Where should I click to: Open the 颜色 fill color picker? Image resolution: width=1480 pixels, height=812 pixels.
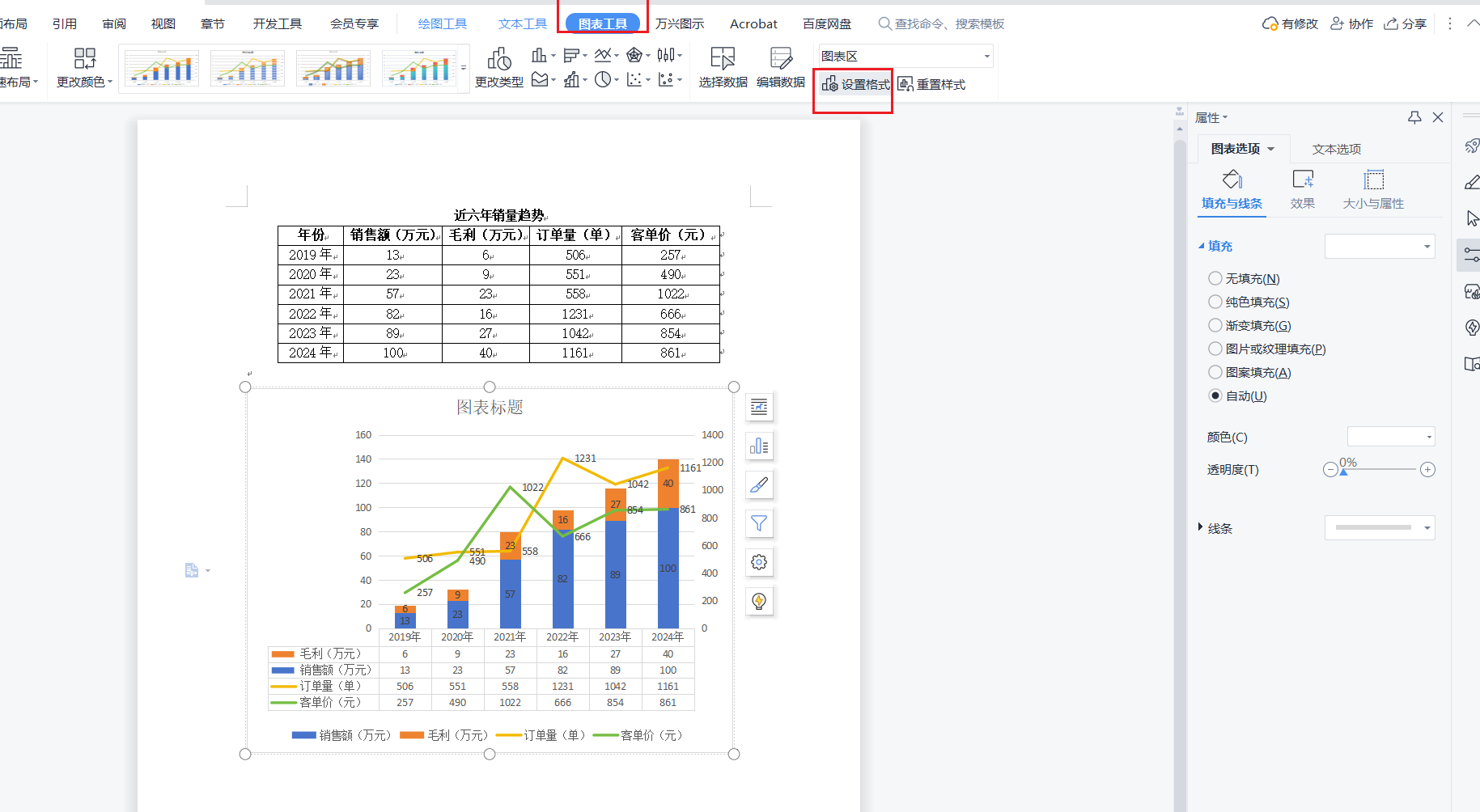click(1390, 437)
